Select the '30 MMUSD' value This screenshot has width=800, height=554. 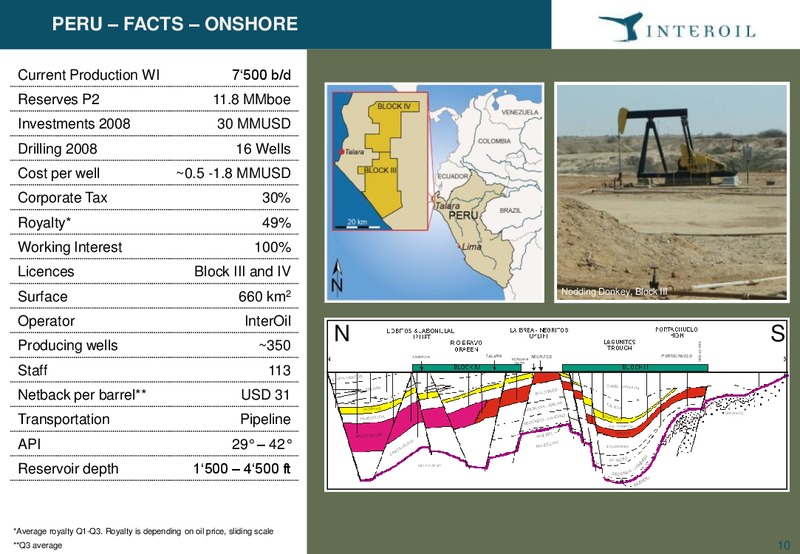pyautogui.click(x=254, y=124)
